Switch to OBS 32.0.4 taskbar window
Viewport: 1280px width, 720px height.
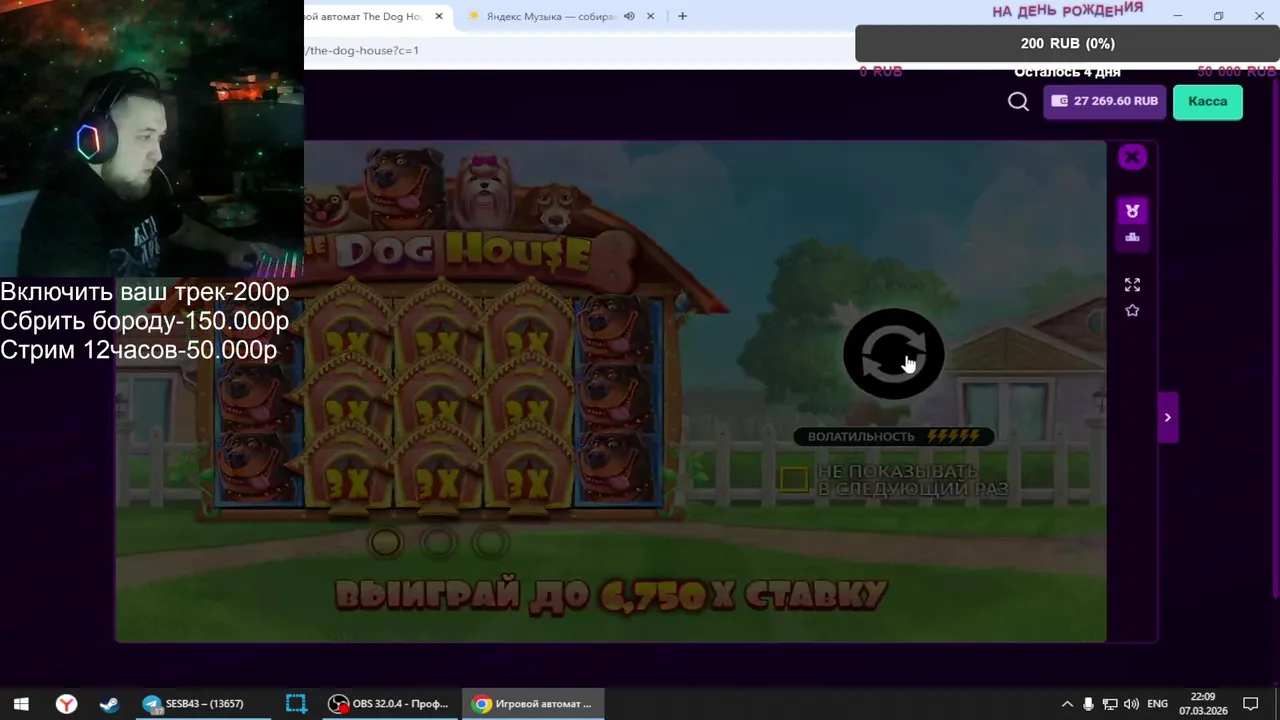point(390,704)
